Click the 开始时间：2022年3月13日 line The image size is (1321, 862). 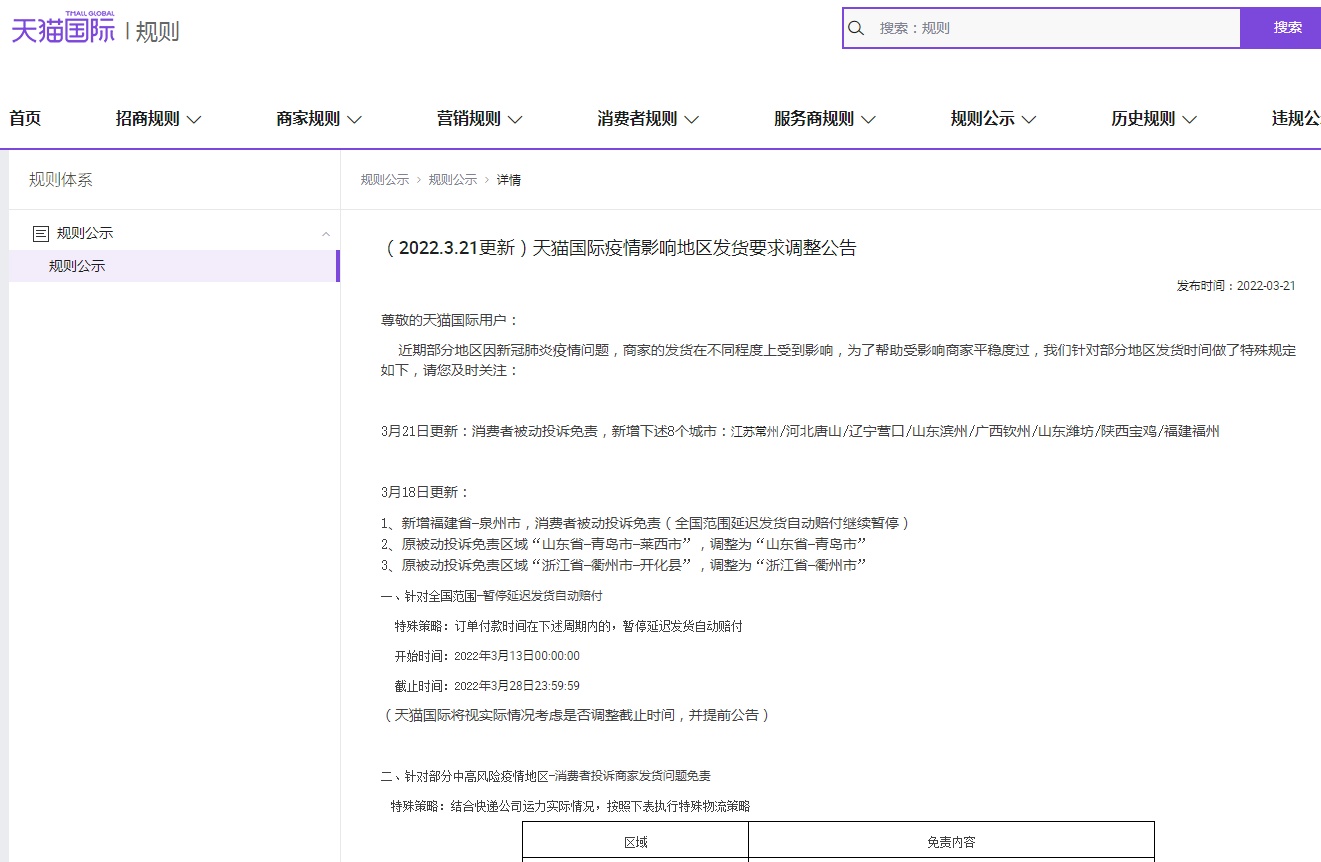click(x=487, y=656)
